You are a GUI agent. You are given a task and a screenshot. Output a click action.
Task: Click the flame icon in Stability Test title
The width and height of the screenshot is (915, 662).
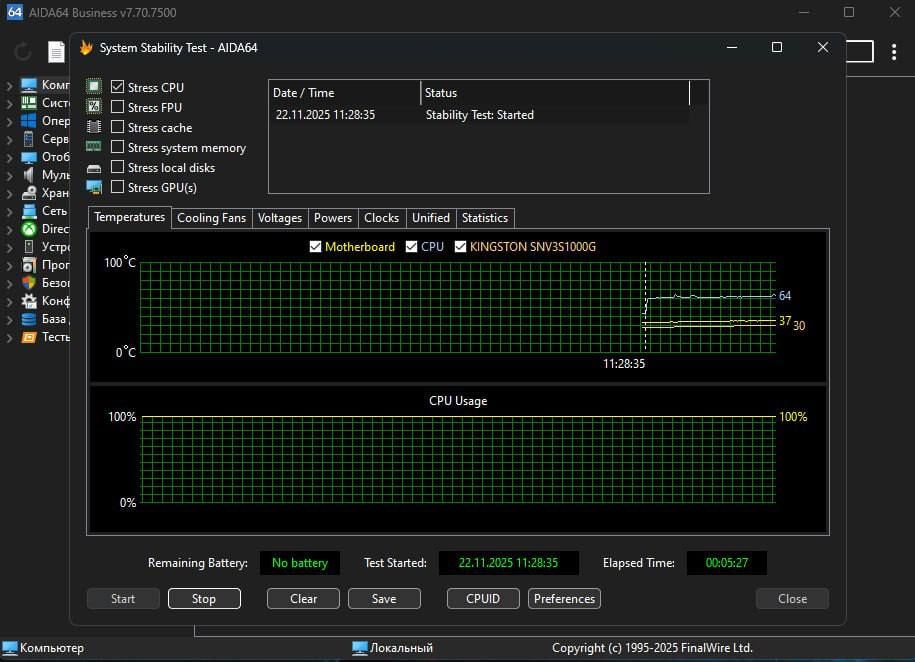[x=86, y=47]
